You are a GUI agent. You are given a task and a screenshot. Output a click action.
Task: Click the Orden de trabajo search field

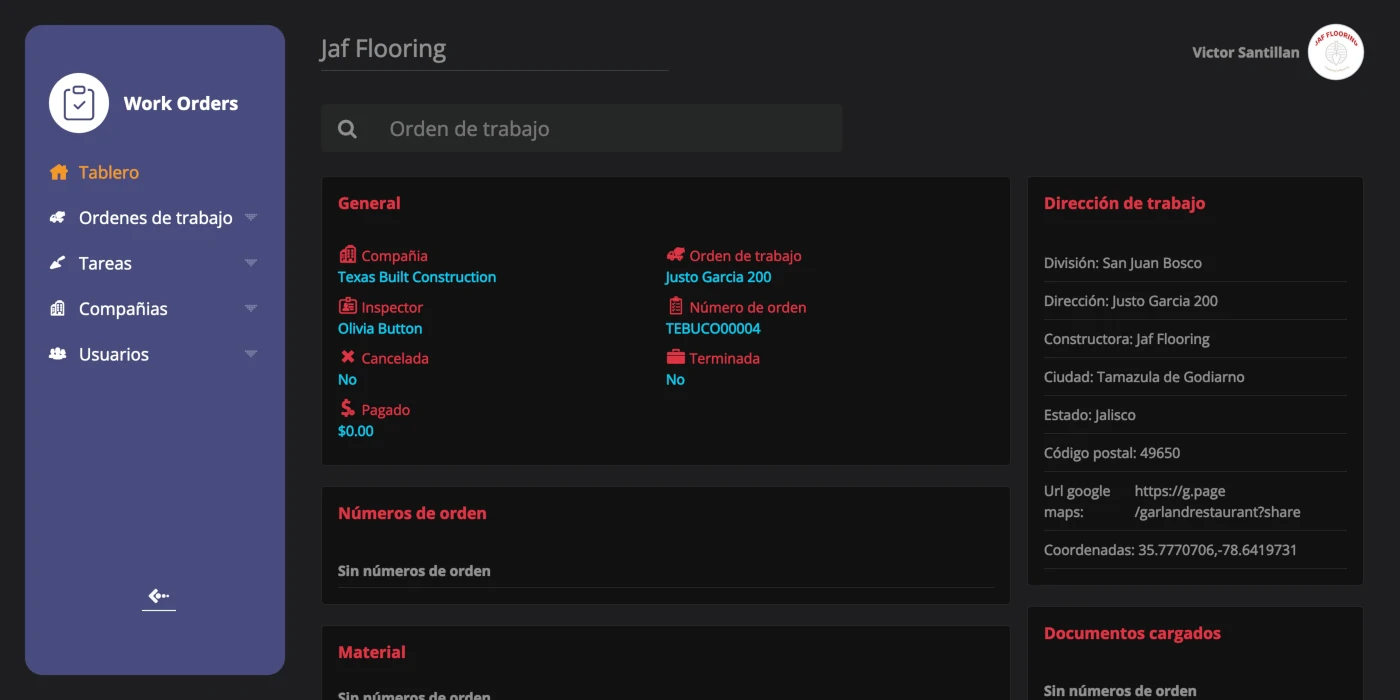click(600, 129)
